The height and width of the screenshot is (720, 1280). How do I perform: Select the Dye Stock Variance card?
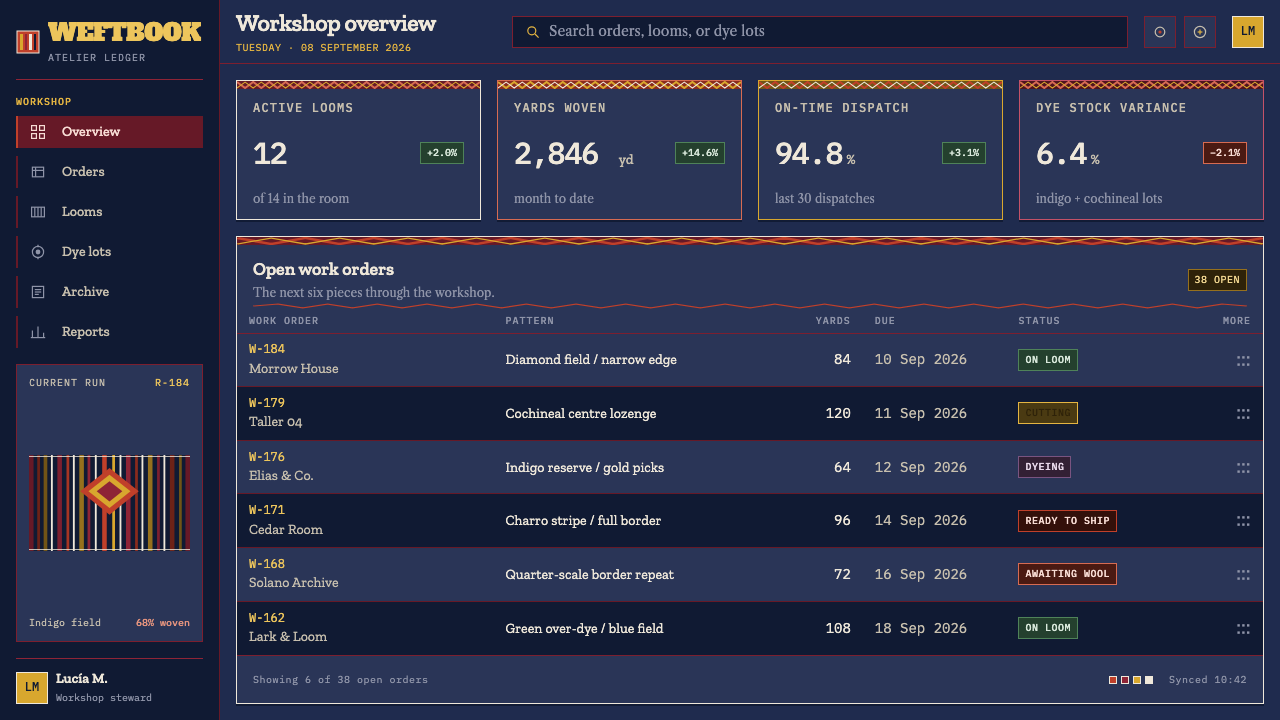click(1141, 150)
